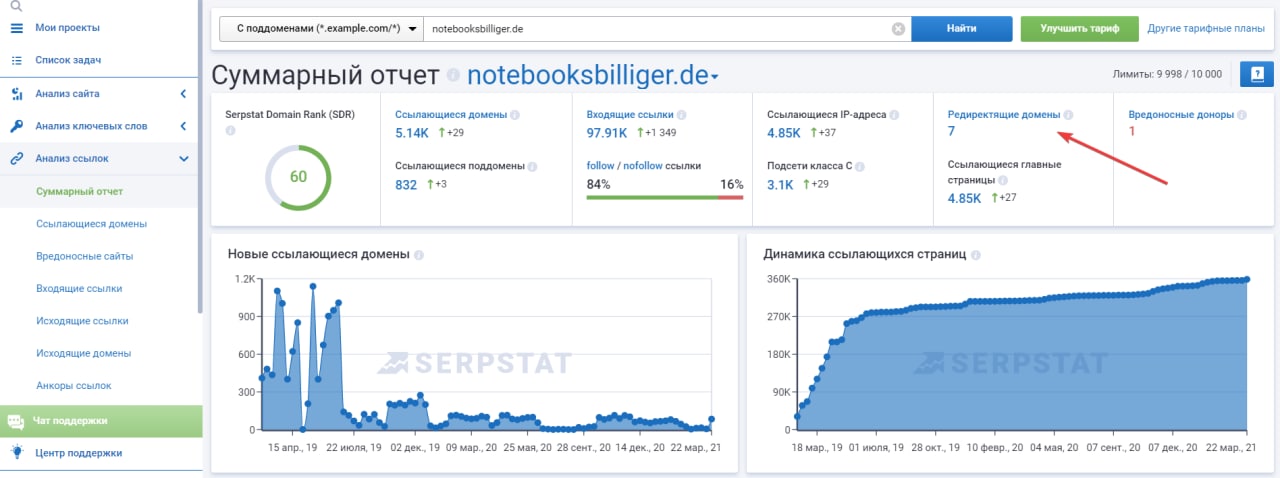Click the Анализ сайта chart icon
This screenshot has width=1280, height=478.
[x=16, y=94]
